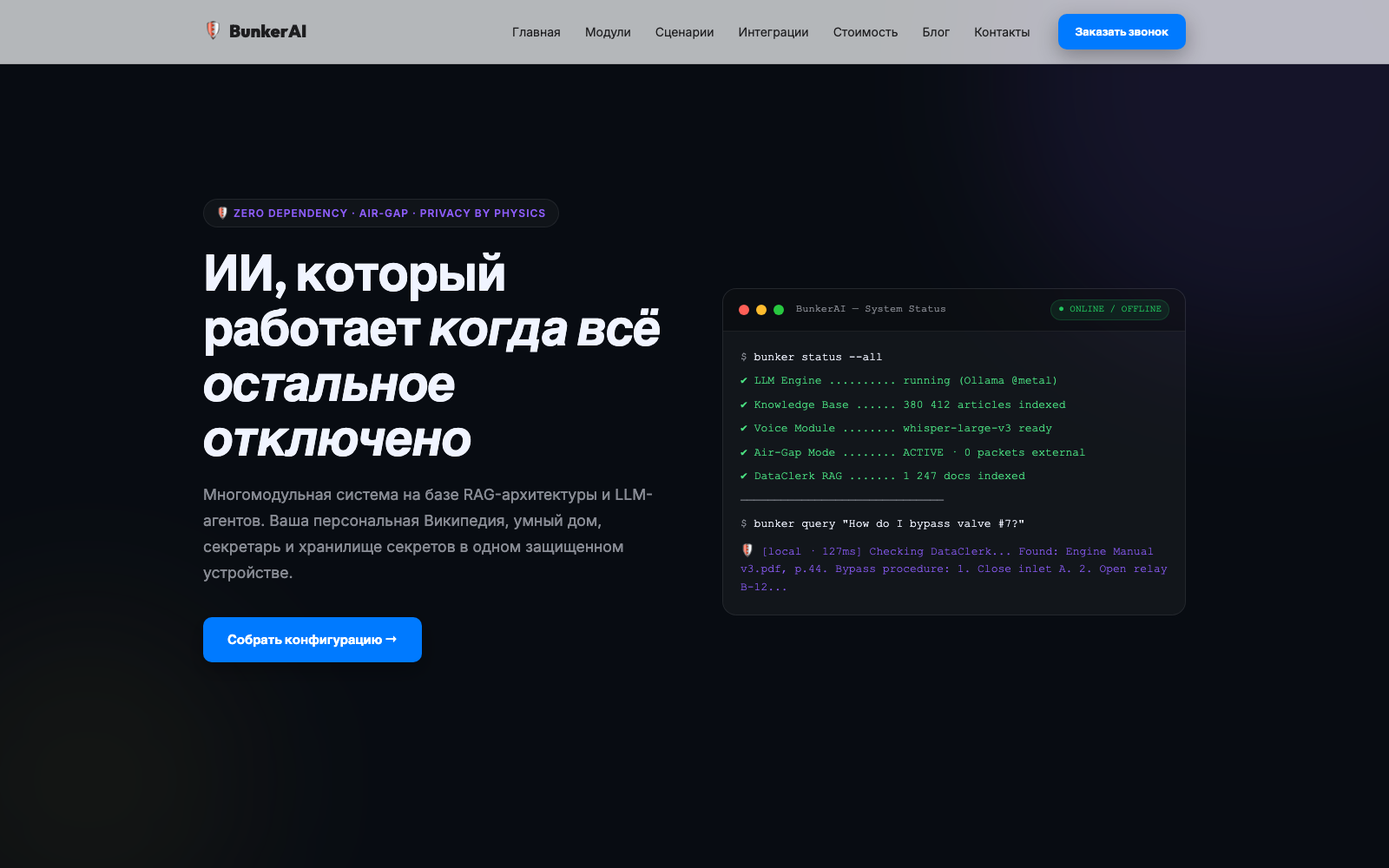Click the 'Многомодульная система' description paragraph

coord(428,534)
